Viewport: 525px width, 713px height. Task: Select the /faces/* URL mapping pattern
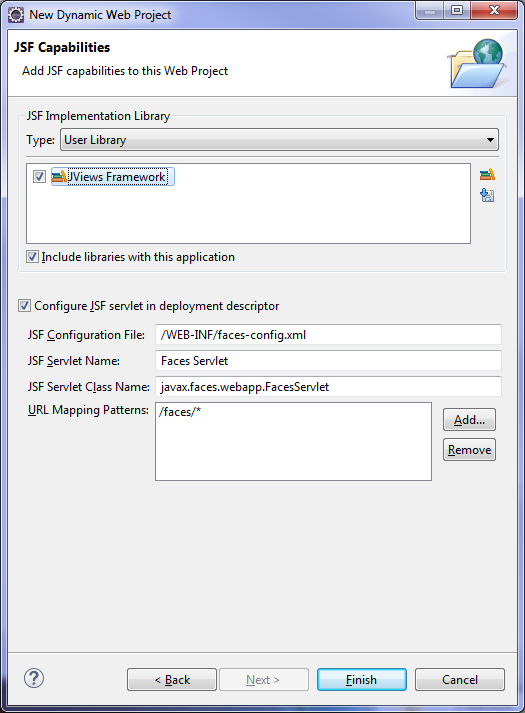[180, 412]
